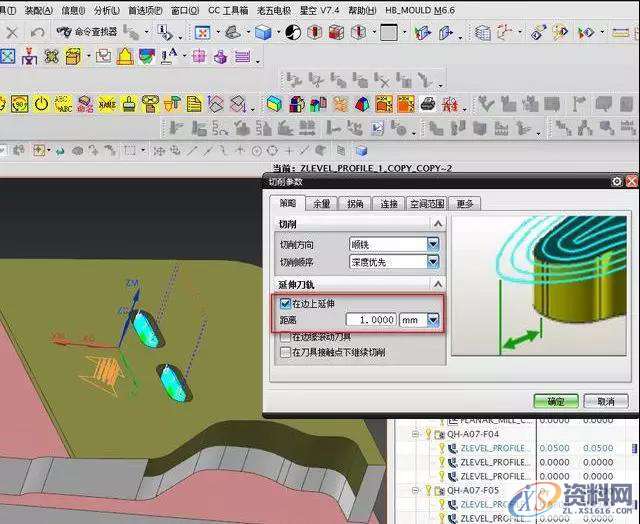Collapse the QH-A07-F04 tree group
This screenshot has width=640, height=524.
417,436
